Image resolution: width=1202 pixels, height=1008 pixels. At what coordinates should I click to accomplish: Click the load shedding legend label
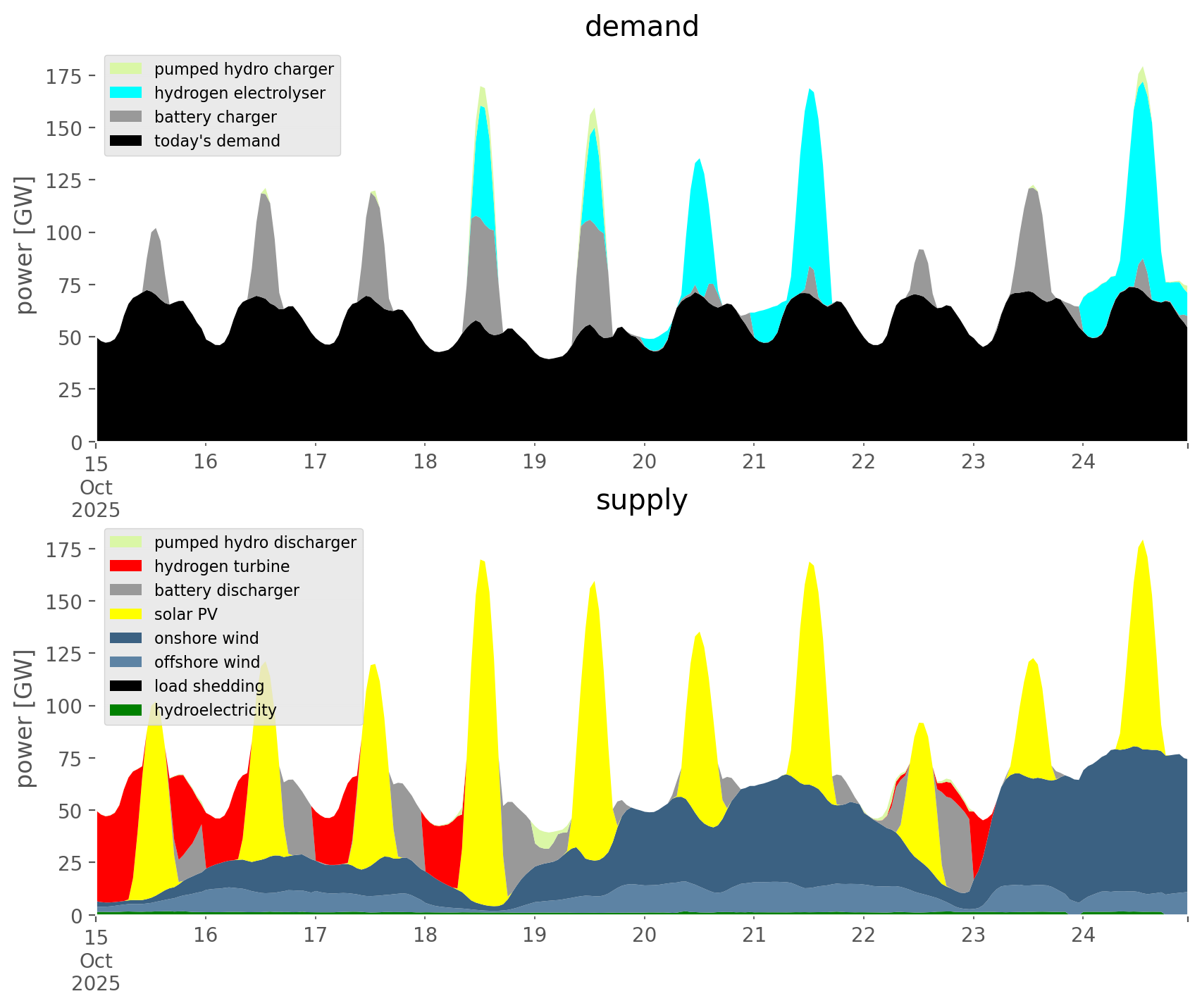209,686
